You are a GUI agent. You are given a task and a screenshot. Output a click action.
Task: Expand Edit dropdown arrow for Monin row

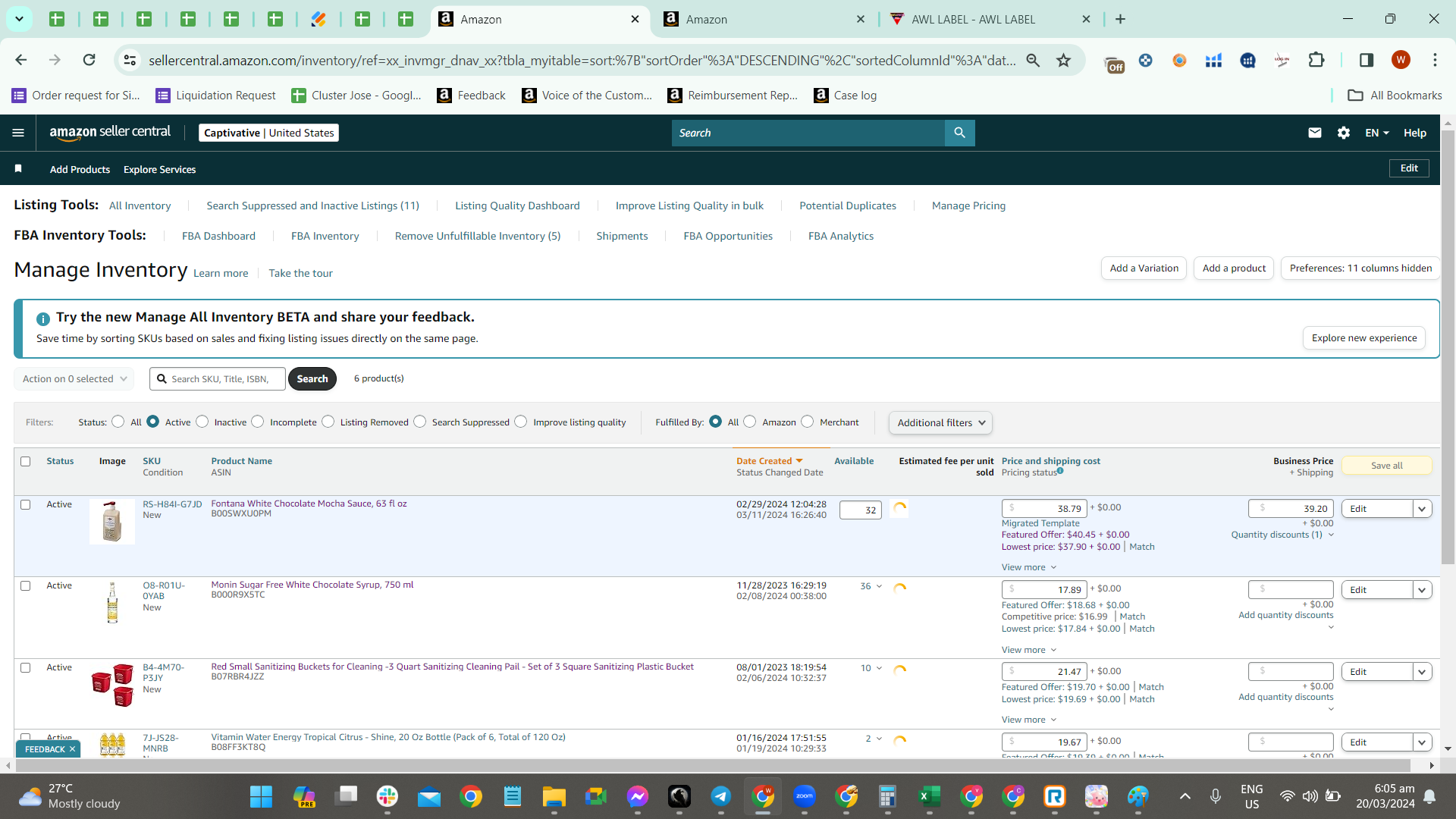pyautogui.click(x=1423, y=590)
